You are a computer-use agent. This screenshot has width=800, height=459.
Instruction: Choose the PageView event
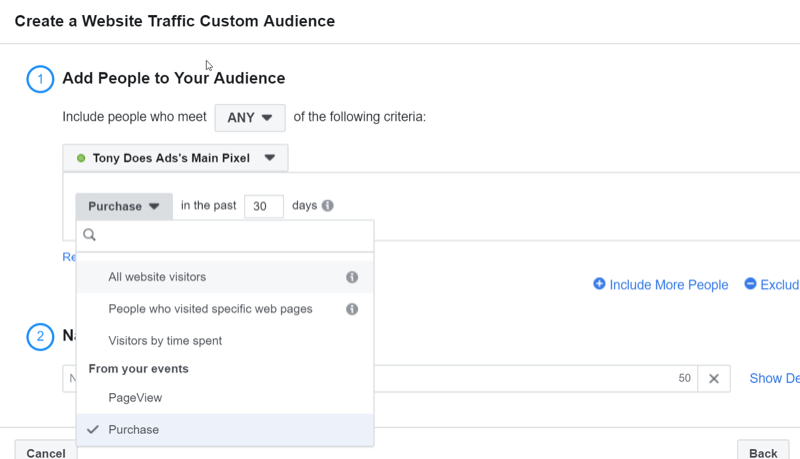pos(135,398)
